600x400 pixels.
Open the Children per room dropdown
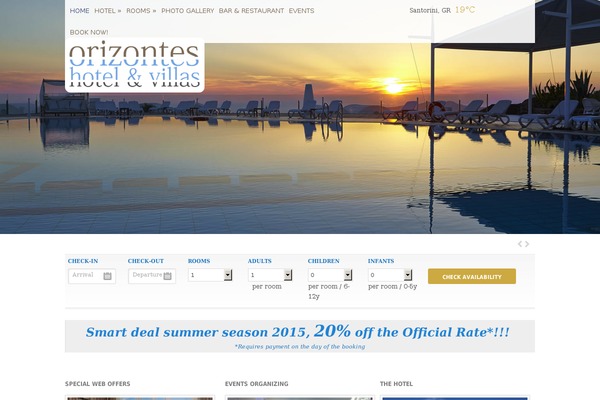point(330,275)
